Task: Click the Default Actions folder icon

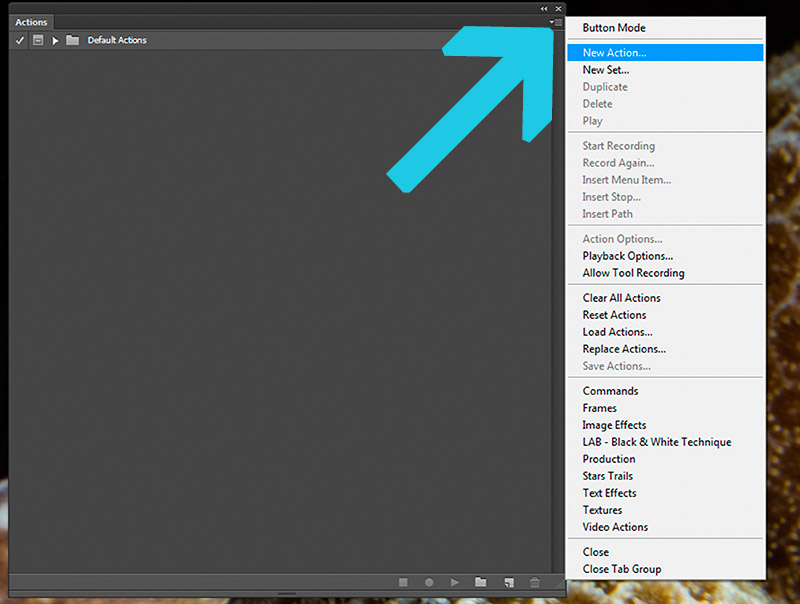Action: [73, 40]
